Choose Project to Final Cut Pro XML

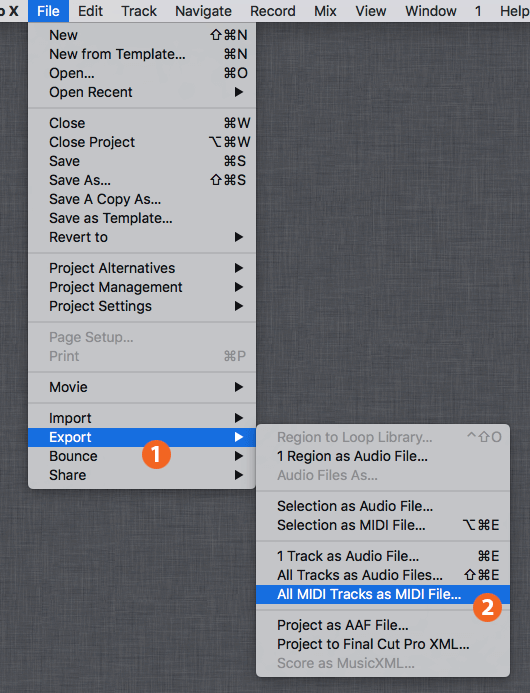383,644
